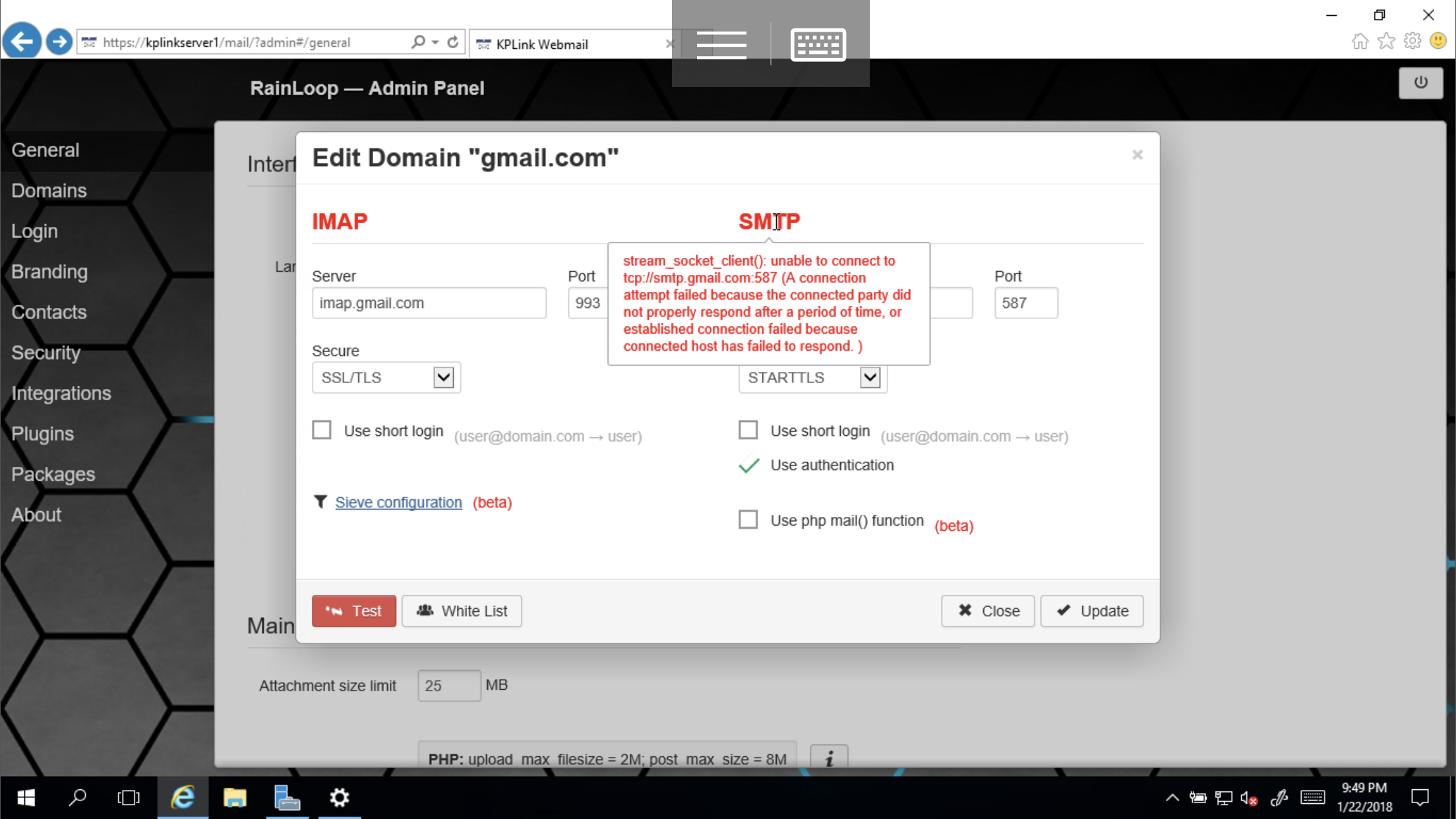Log out using the power icon
This screenshot has height=819, width=1456.
tap(1421, 82)
